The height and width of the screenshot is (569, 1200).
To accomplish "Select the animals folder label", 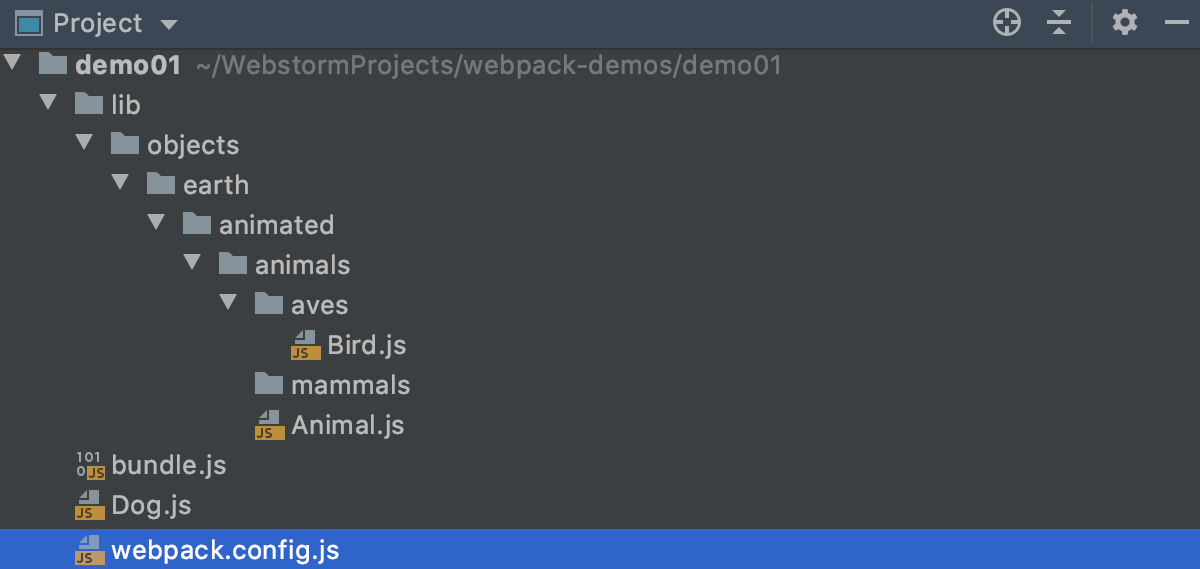I will (x=302, y=265).
